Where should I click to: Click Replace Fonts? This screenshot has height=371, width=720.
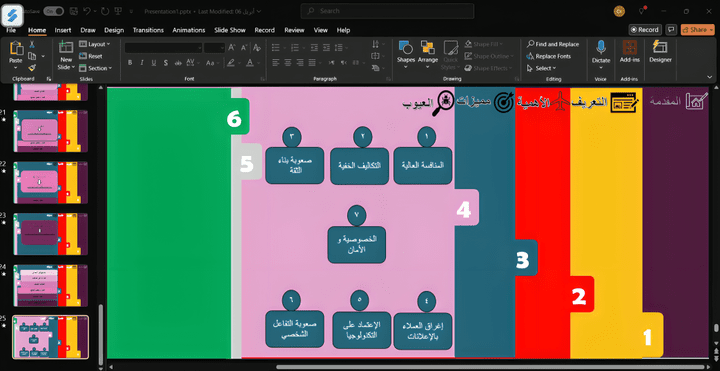click(x=549, y=56)
